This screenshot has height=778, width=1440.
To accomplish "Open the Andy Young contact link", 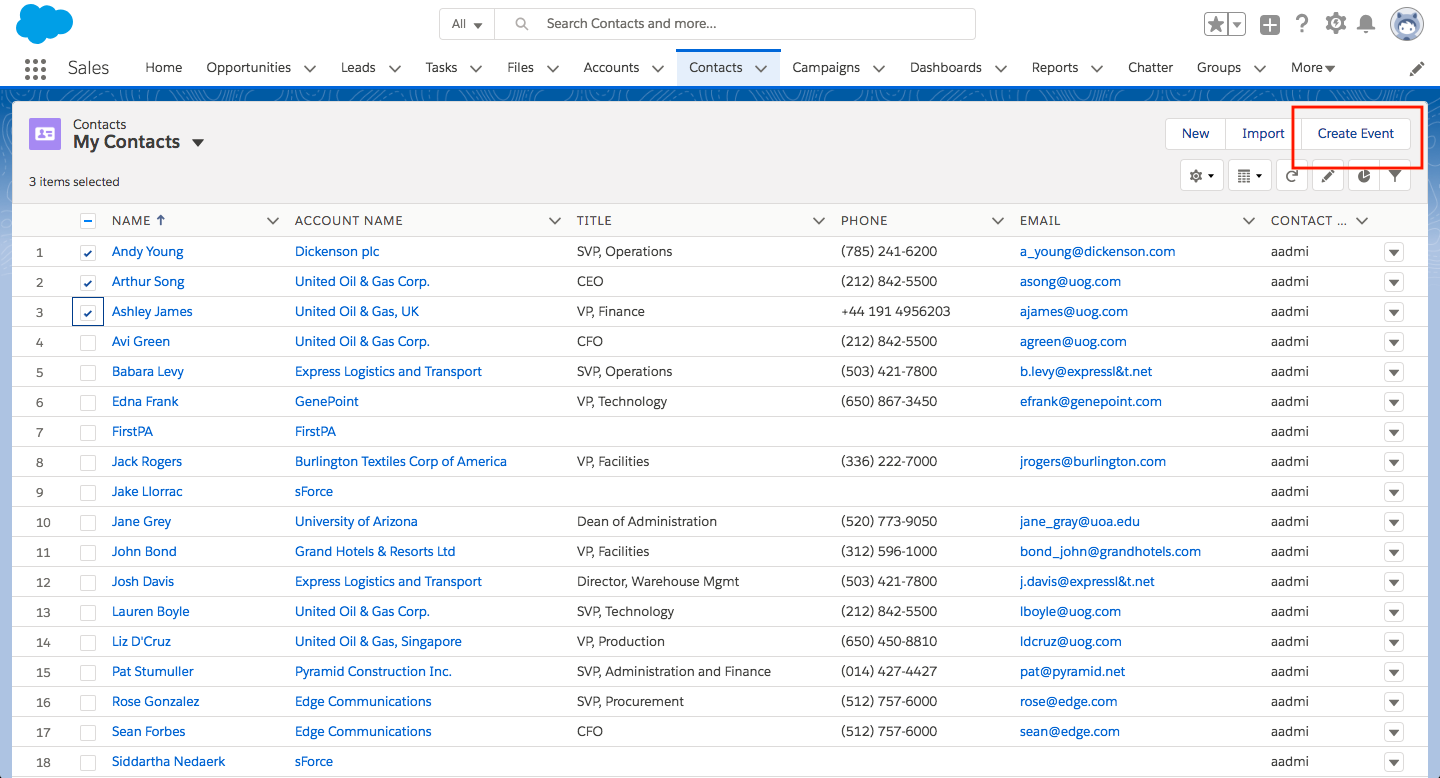I will [x=148, y=252].
